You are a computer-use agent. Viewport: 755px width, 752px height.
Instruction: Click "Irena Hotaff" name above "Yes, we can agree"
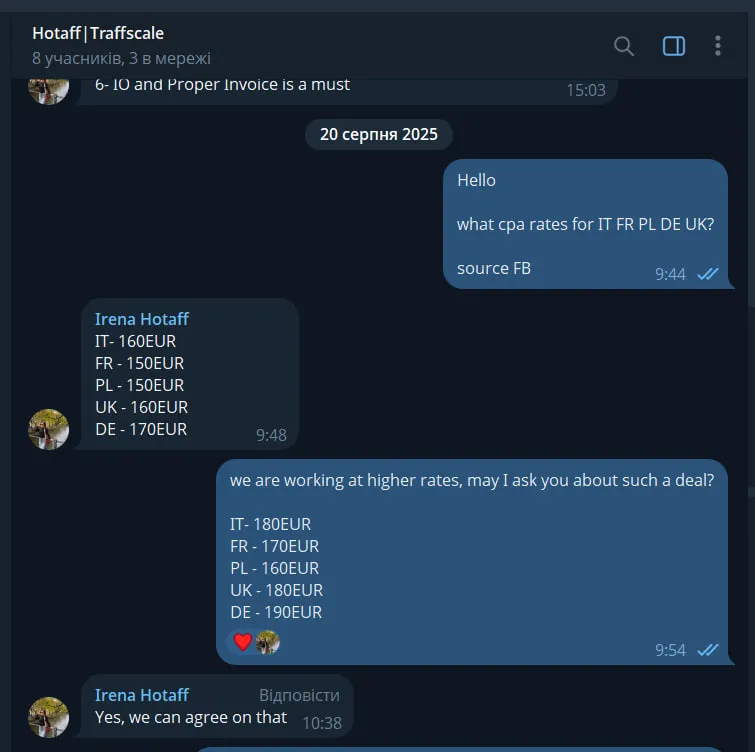[141, 695]
